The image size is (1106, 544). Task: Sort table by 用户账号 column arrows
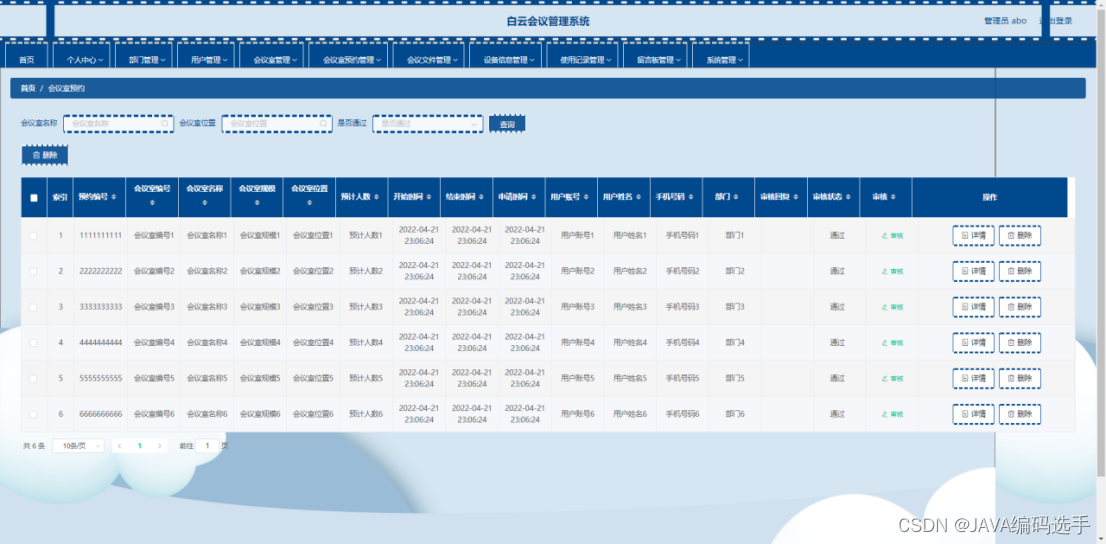[x=586, y=198]
